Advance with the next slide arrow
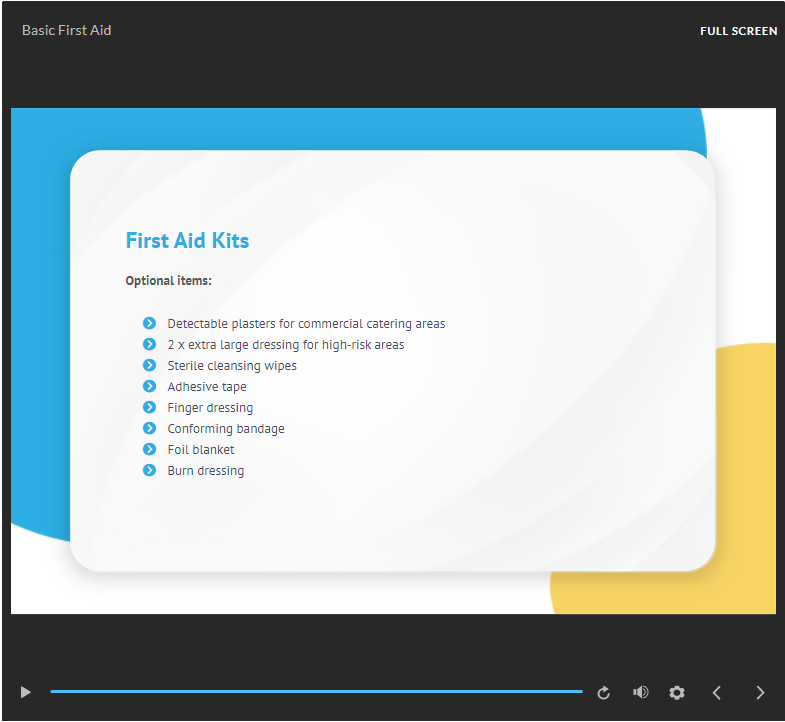This screenshot has width=785, height=722. (760, 692)
